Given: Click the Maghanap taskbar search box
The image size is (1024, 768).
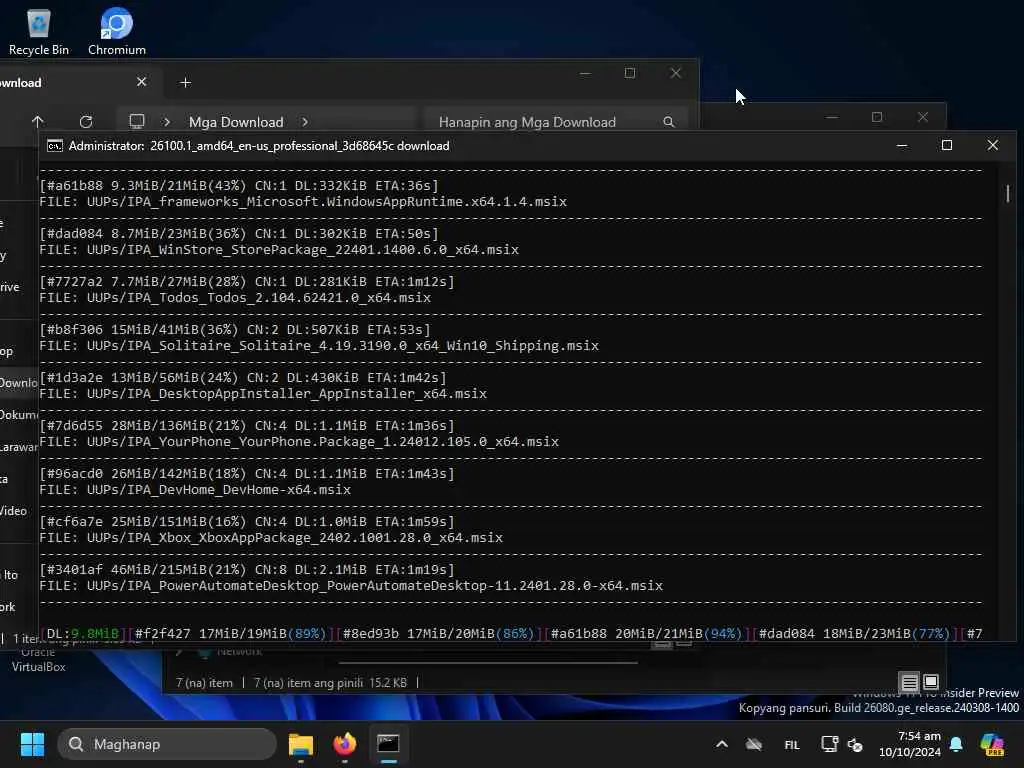Looking at the screenshot, I should coord(167,744).
